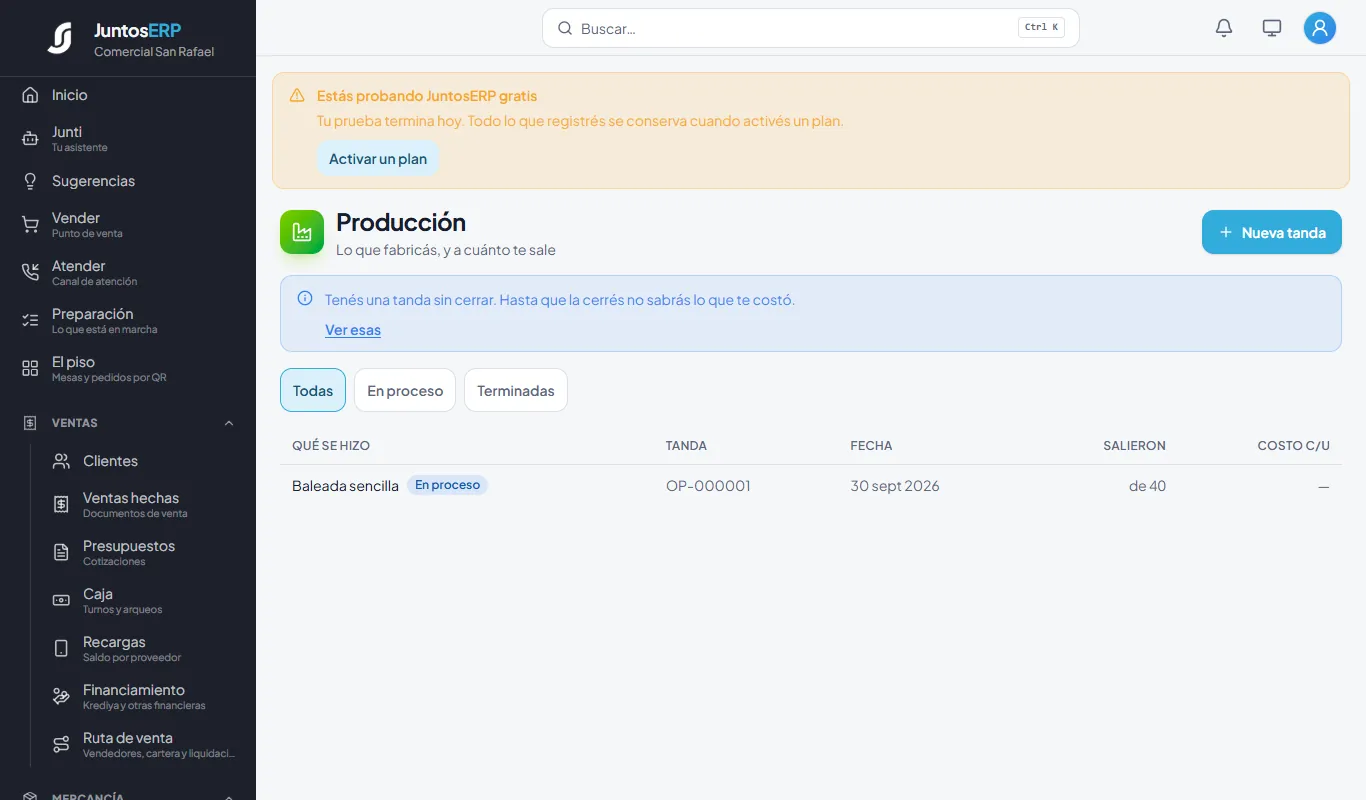Collapse the MERCANCÍA section chevron

coord(229,797)
